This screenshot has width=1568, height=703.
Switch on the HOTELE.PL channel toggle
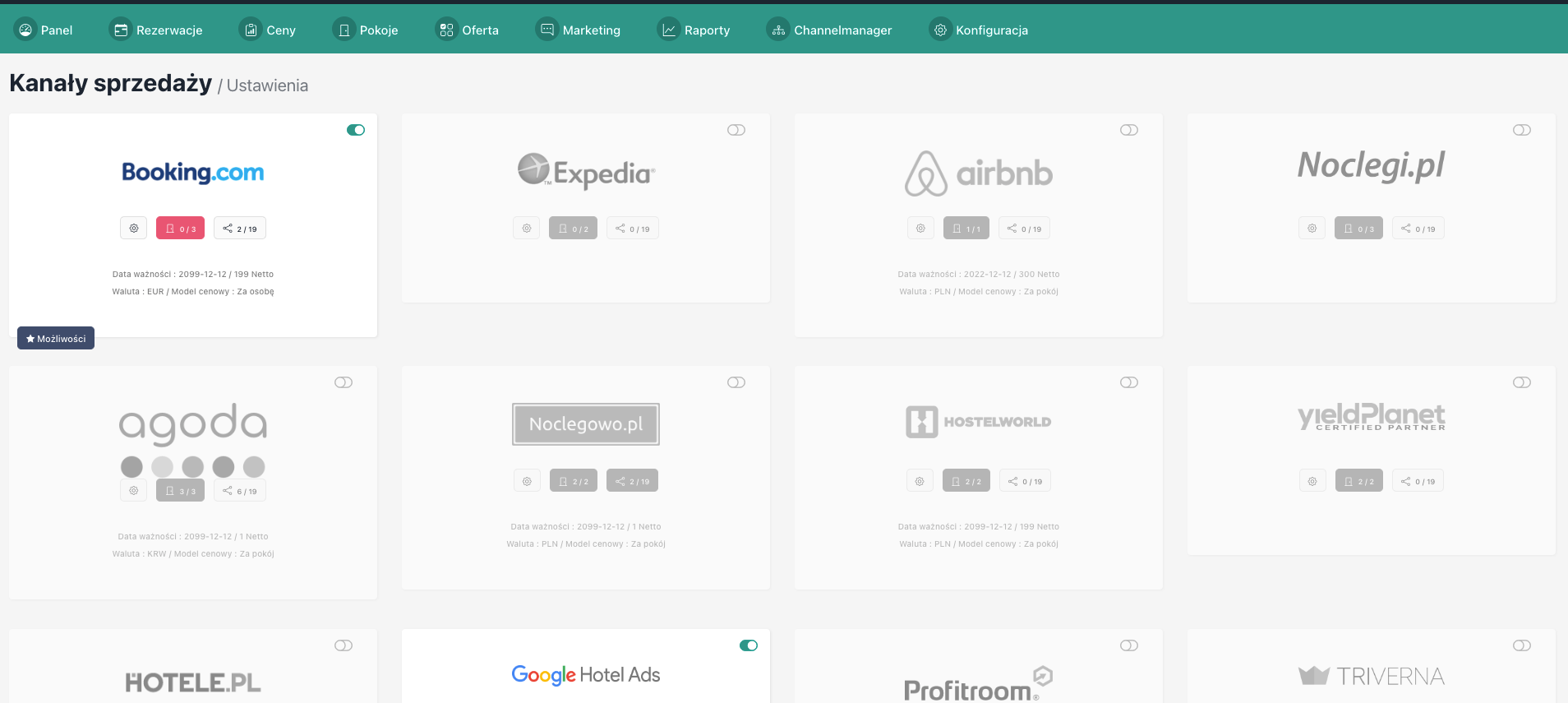coord(344,645)
